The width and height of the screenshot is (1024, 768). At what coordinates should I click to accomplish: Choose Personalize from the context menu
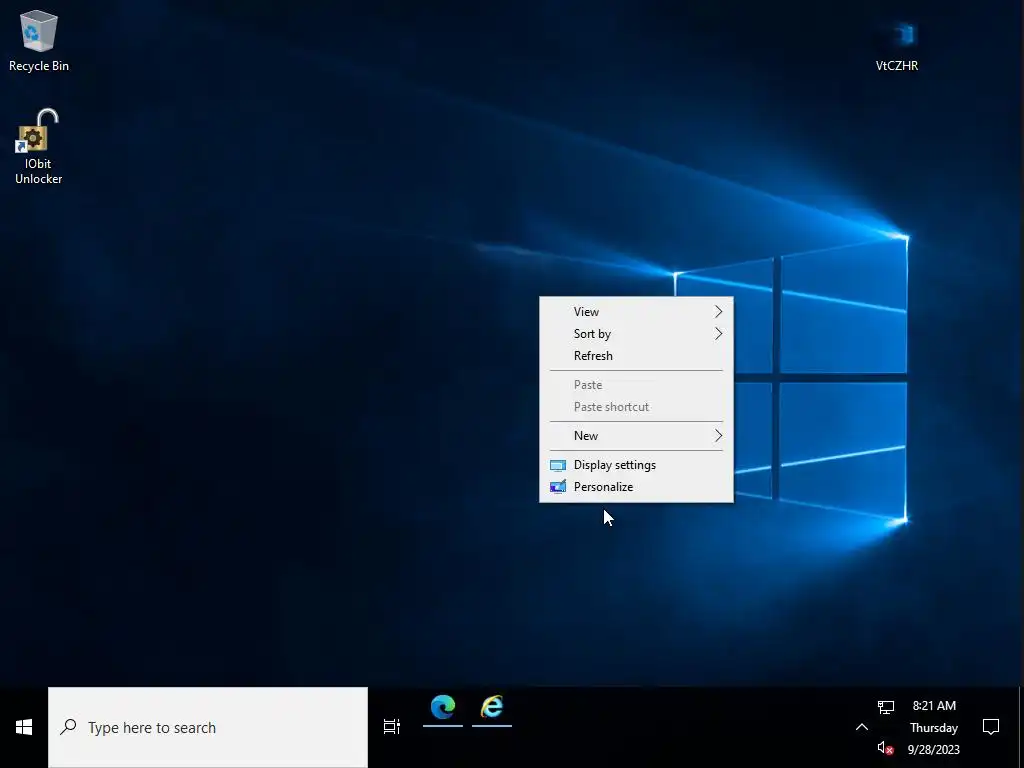tap(637, 487)
